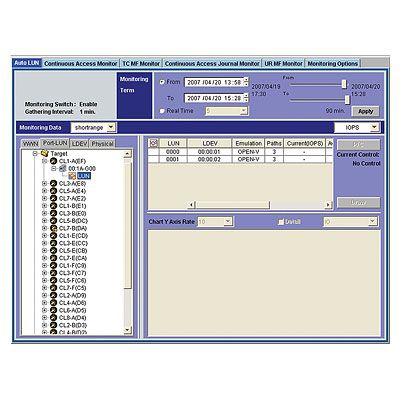Select the CL1-A(EF) port icon
This screenshot has width=400, height=400.
[53, 161]
